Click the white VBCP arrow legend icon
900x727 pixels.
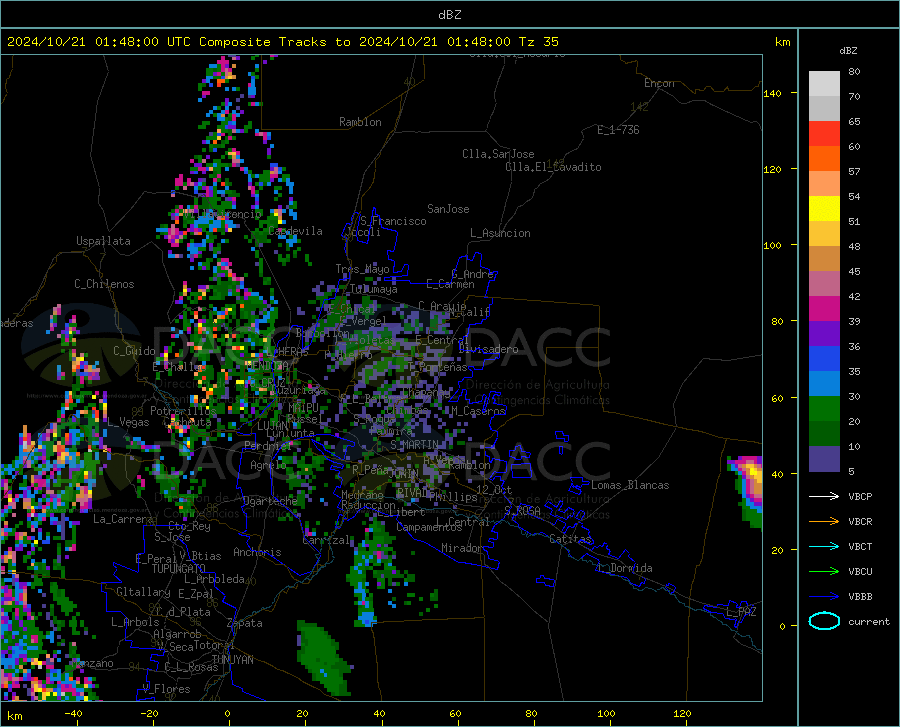click(824, 496)
